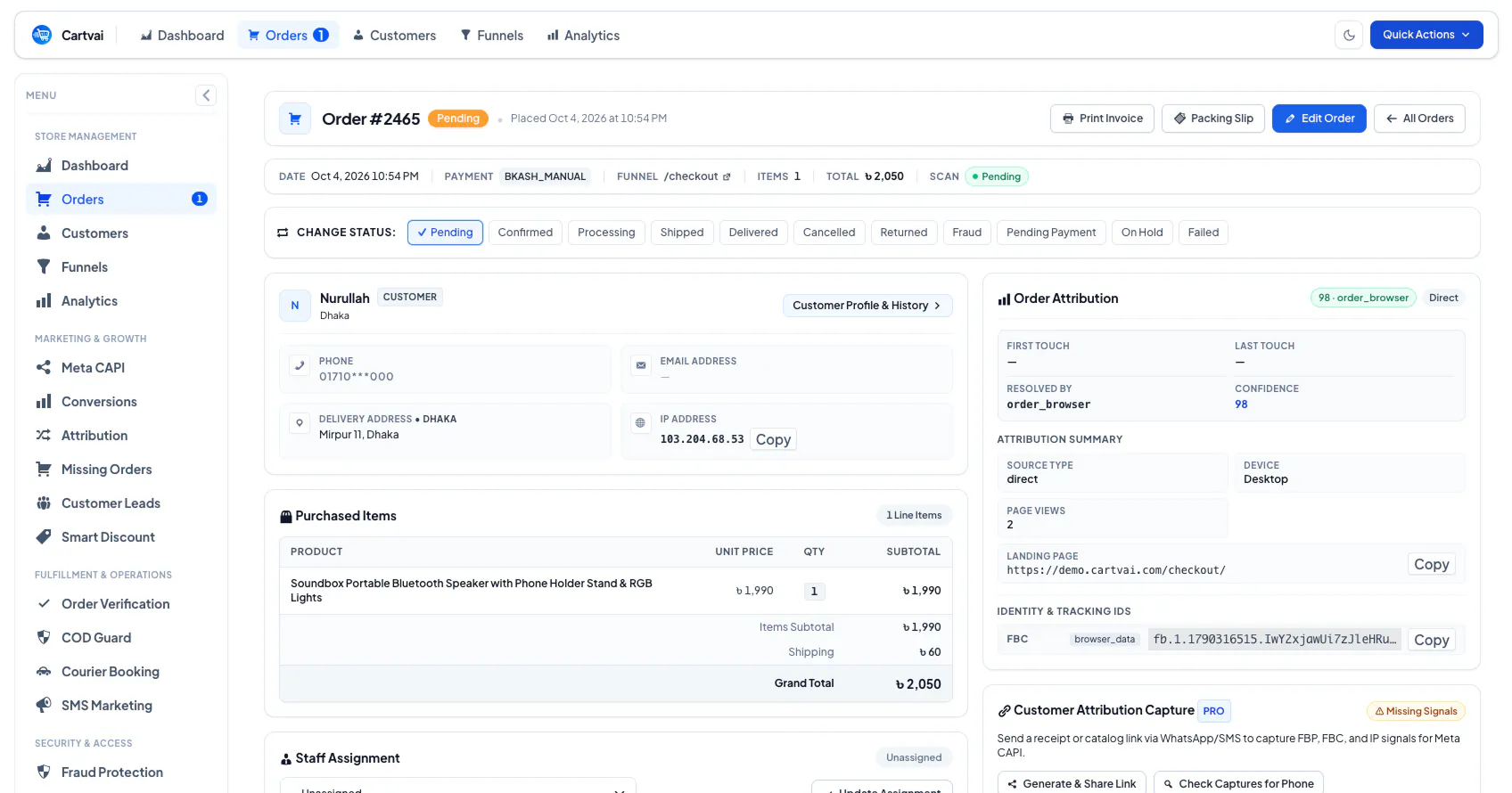Open Meta CAPI in the sidebar

(x=121, y=368)
